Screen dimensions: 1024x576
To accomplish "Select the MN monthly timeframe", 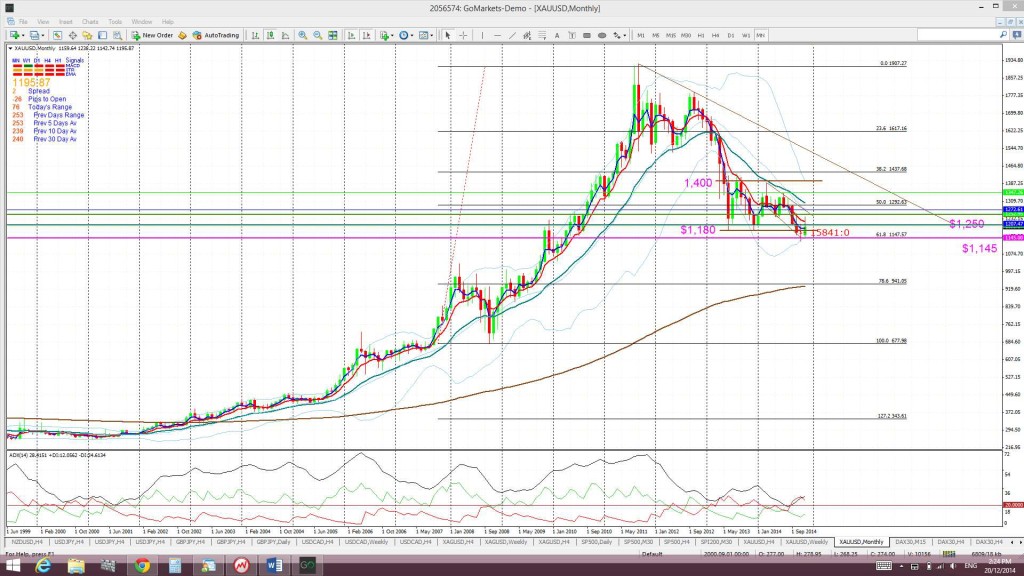I will pyautogui.click(x=761, y=35).
